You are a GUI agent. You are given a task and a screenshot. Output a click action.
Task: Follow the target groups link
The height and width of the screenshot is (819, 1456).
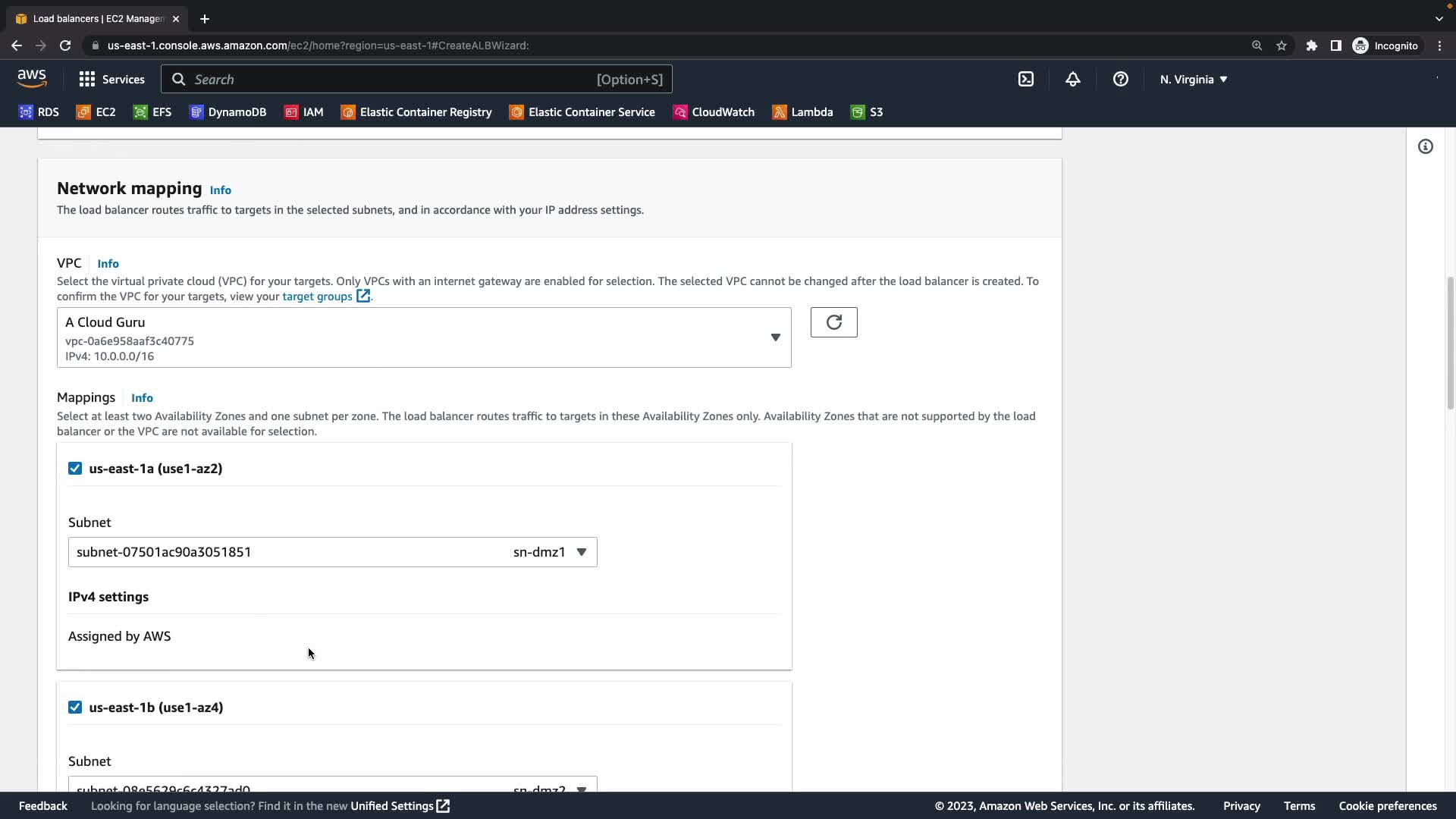click(x=317, y=297)
